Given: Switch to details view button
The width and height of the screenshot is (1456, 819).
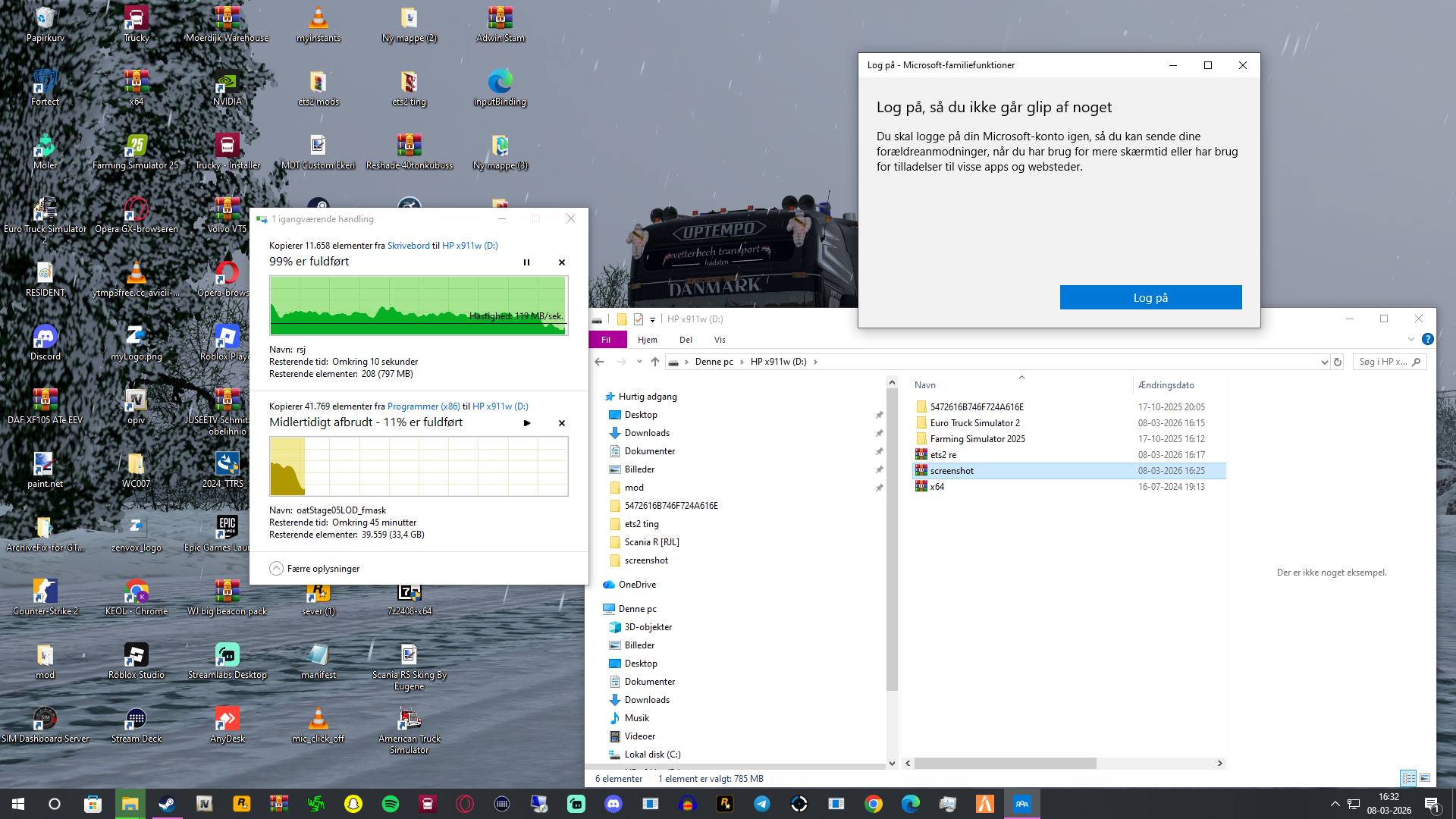Looking at the screenshot, I should [x=1408, y=778].
